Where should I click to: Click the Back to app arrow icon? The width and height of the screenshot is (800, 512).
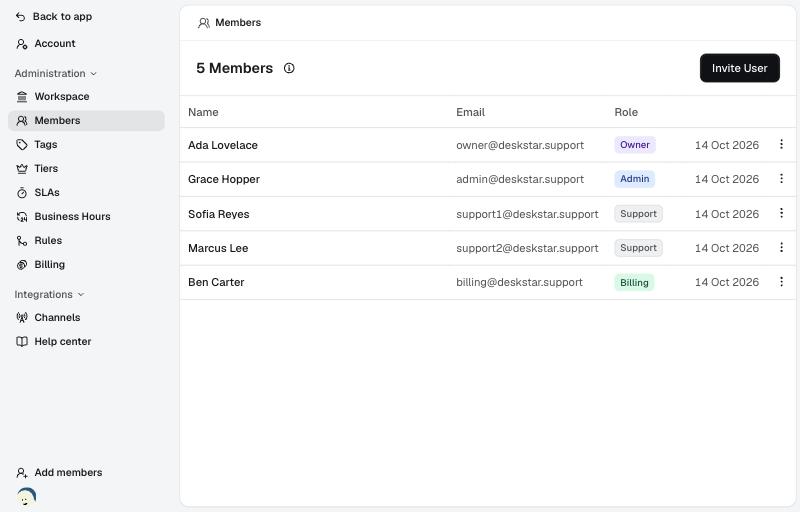click(x=20, y=17)
